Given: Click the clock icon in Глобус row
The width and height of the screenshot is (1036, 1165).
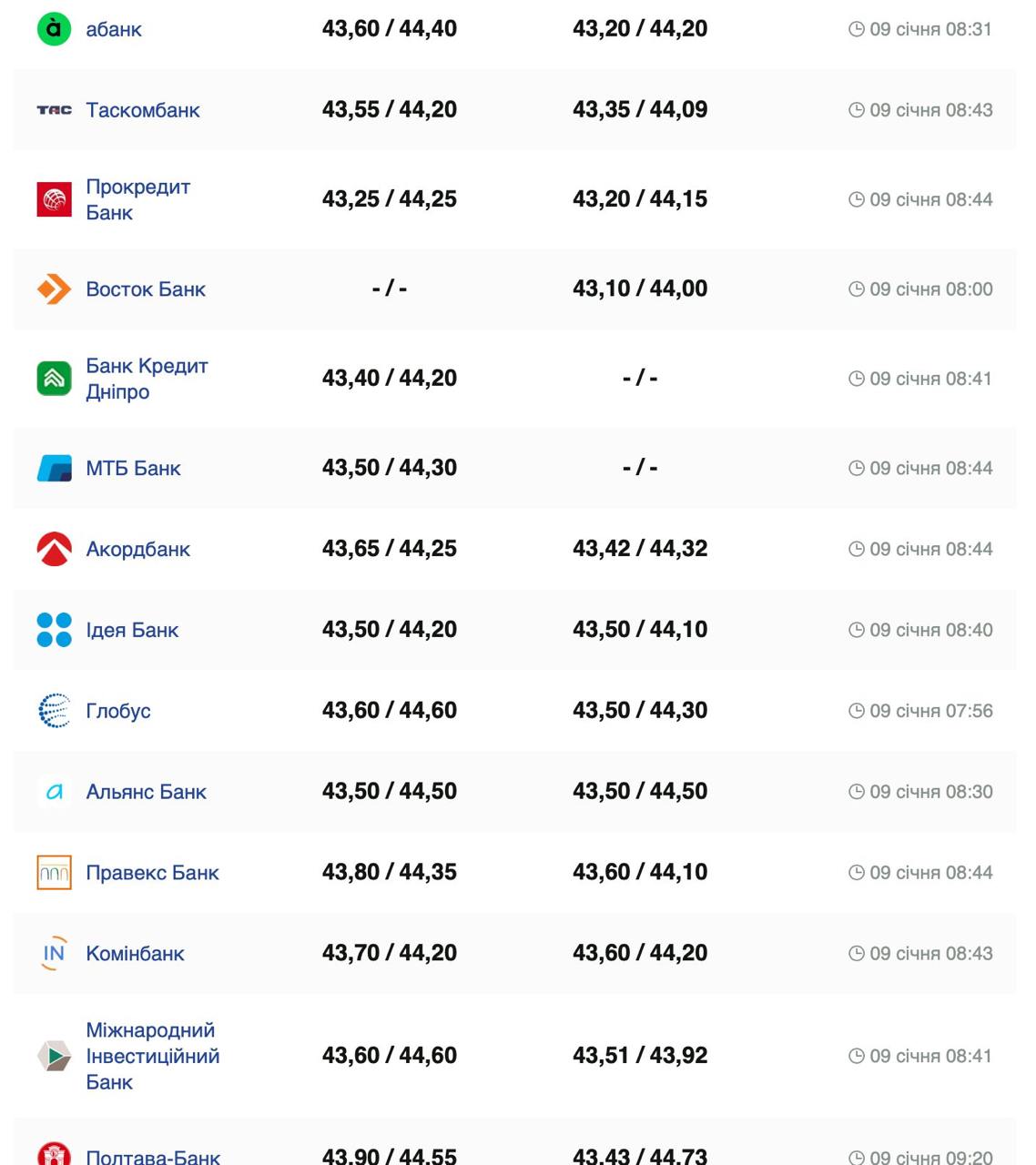Looking at the screenshot, I should tap(856, 711).
